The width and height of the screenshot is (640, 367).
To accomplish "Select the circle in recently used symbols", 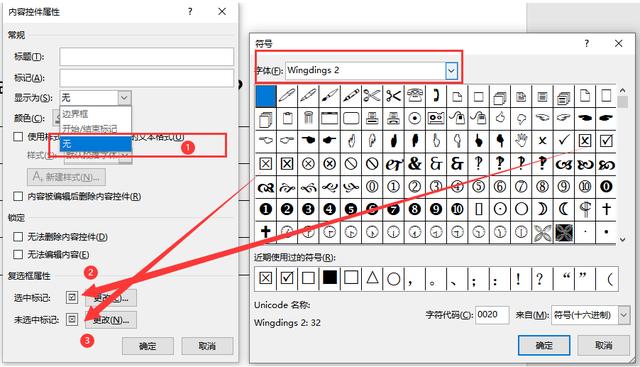I will [x=393, y=278].
